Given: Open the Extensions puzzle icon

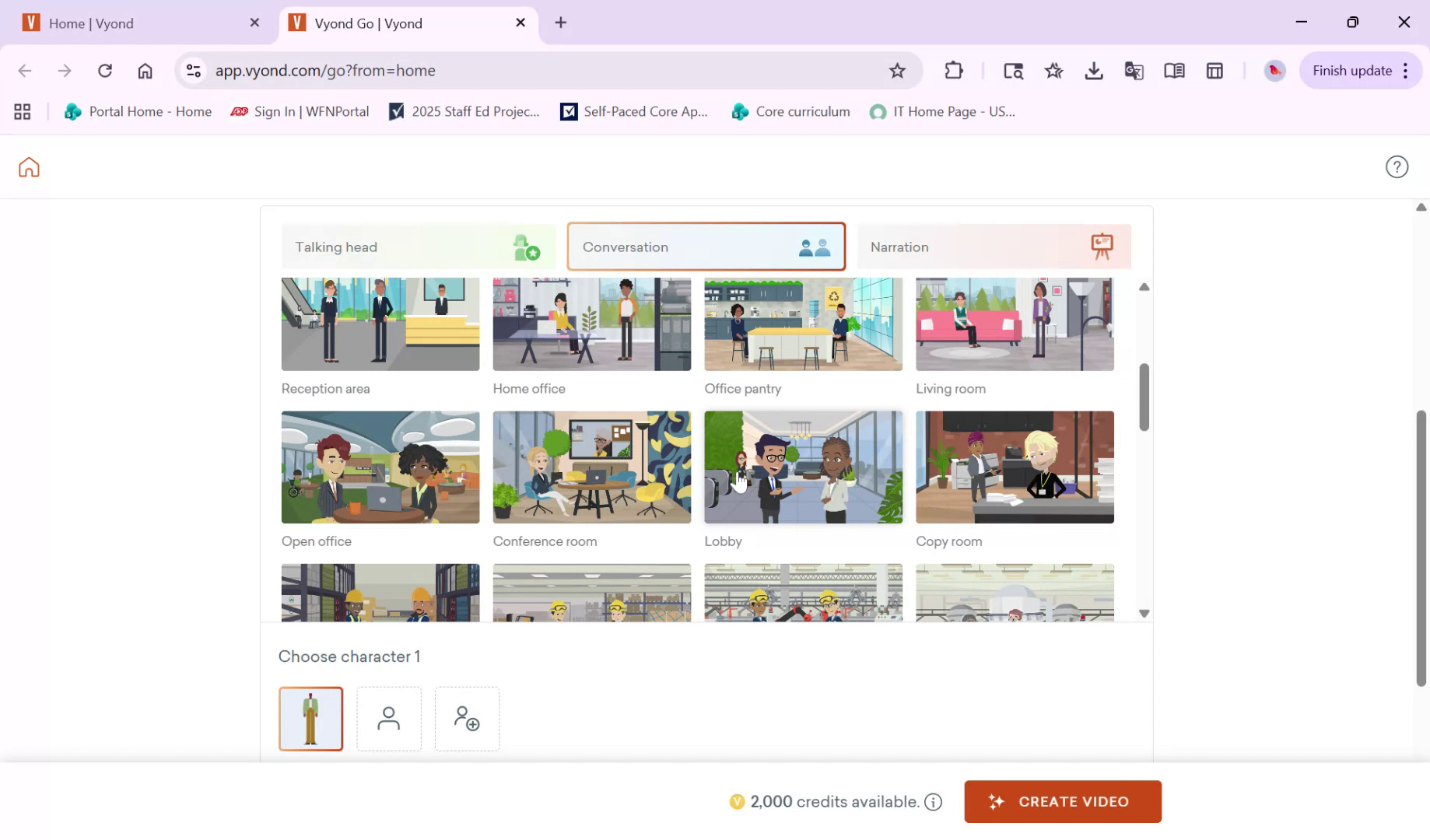Looking at the screenshot, I should (953, 70).
